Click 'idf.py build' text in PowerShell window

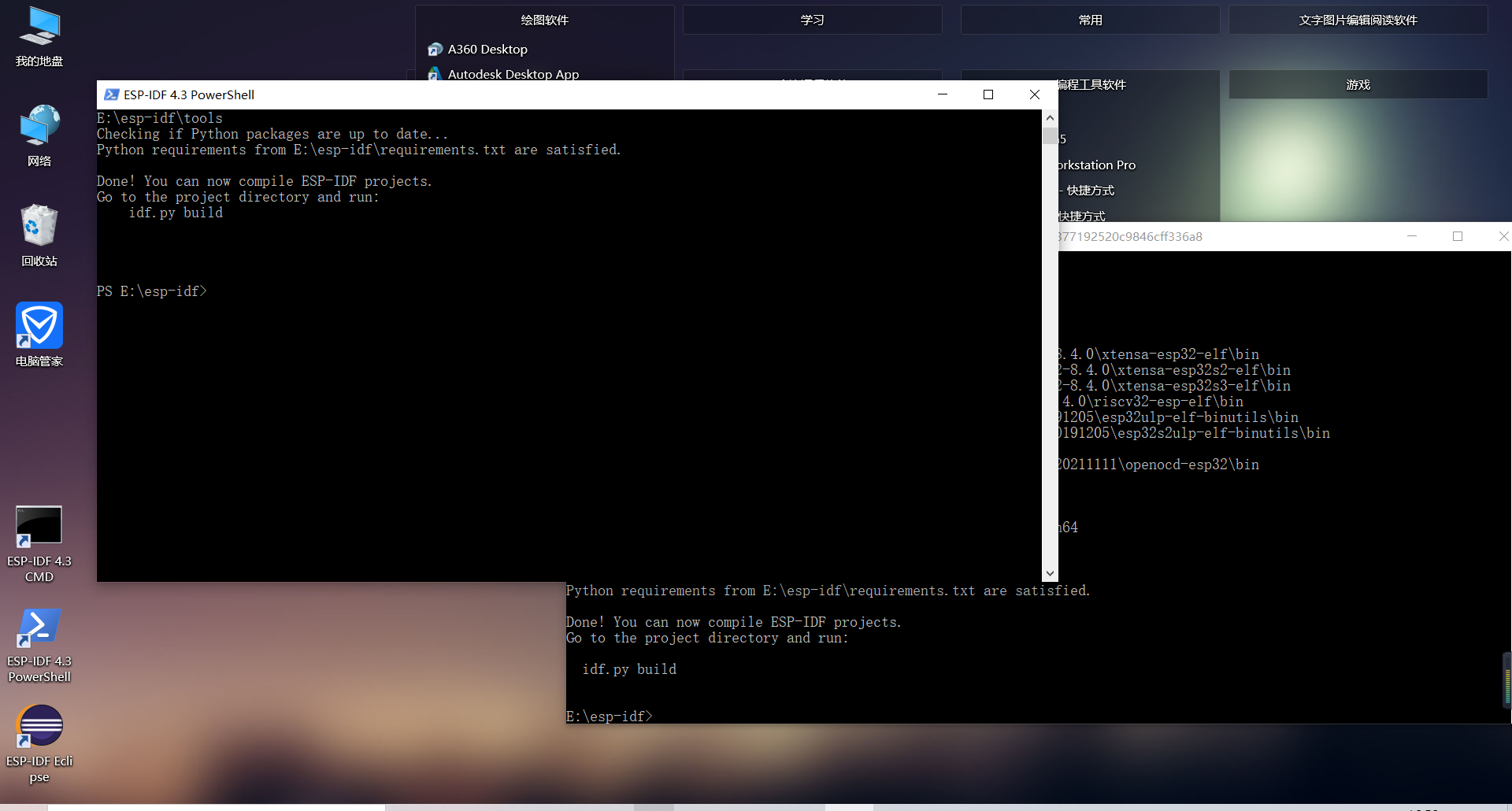coord(176,213)
